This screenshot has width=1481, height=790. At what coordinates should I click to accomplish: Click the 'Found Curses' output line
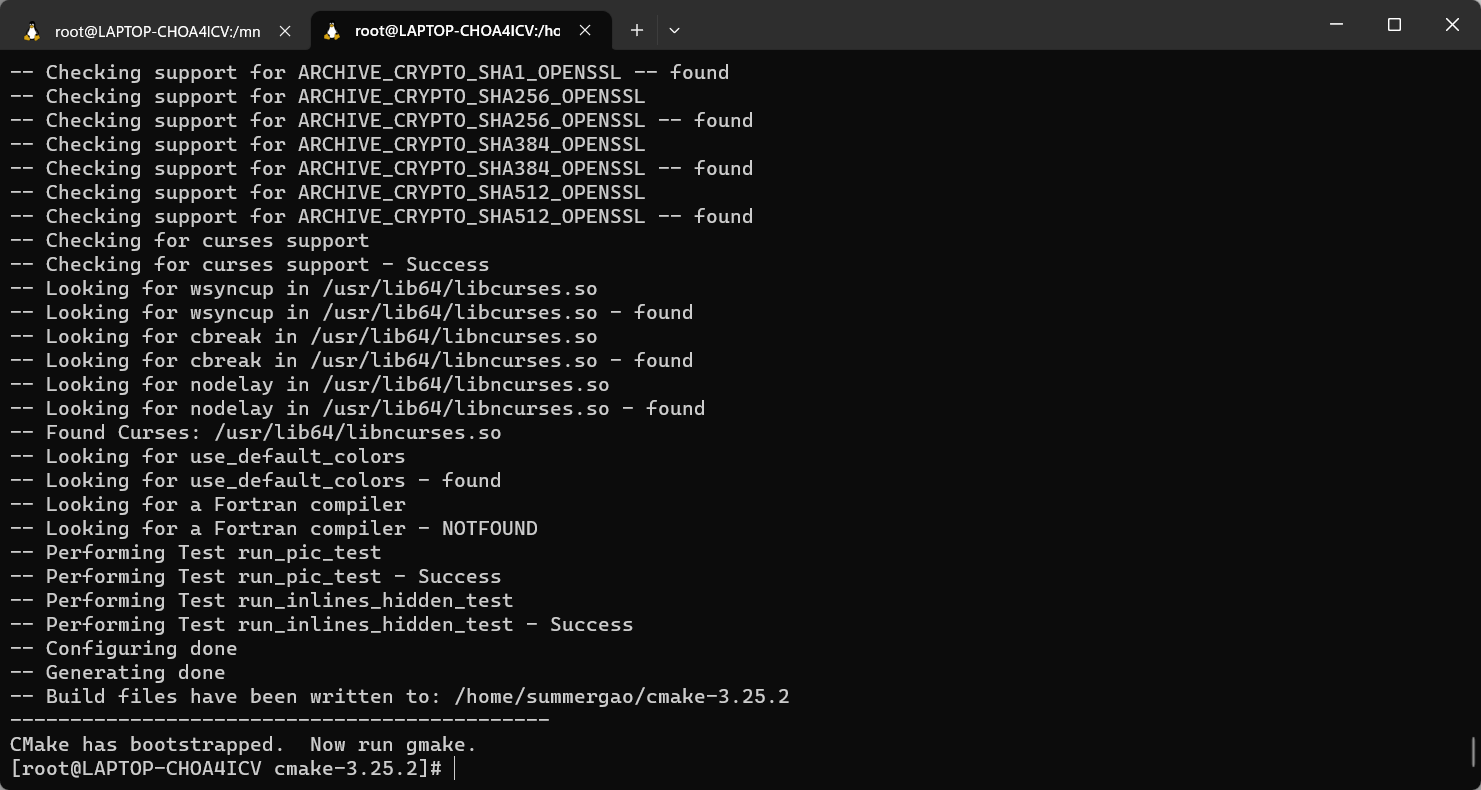coord(256,432)
